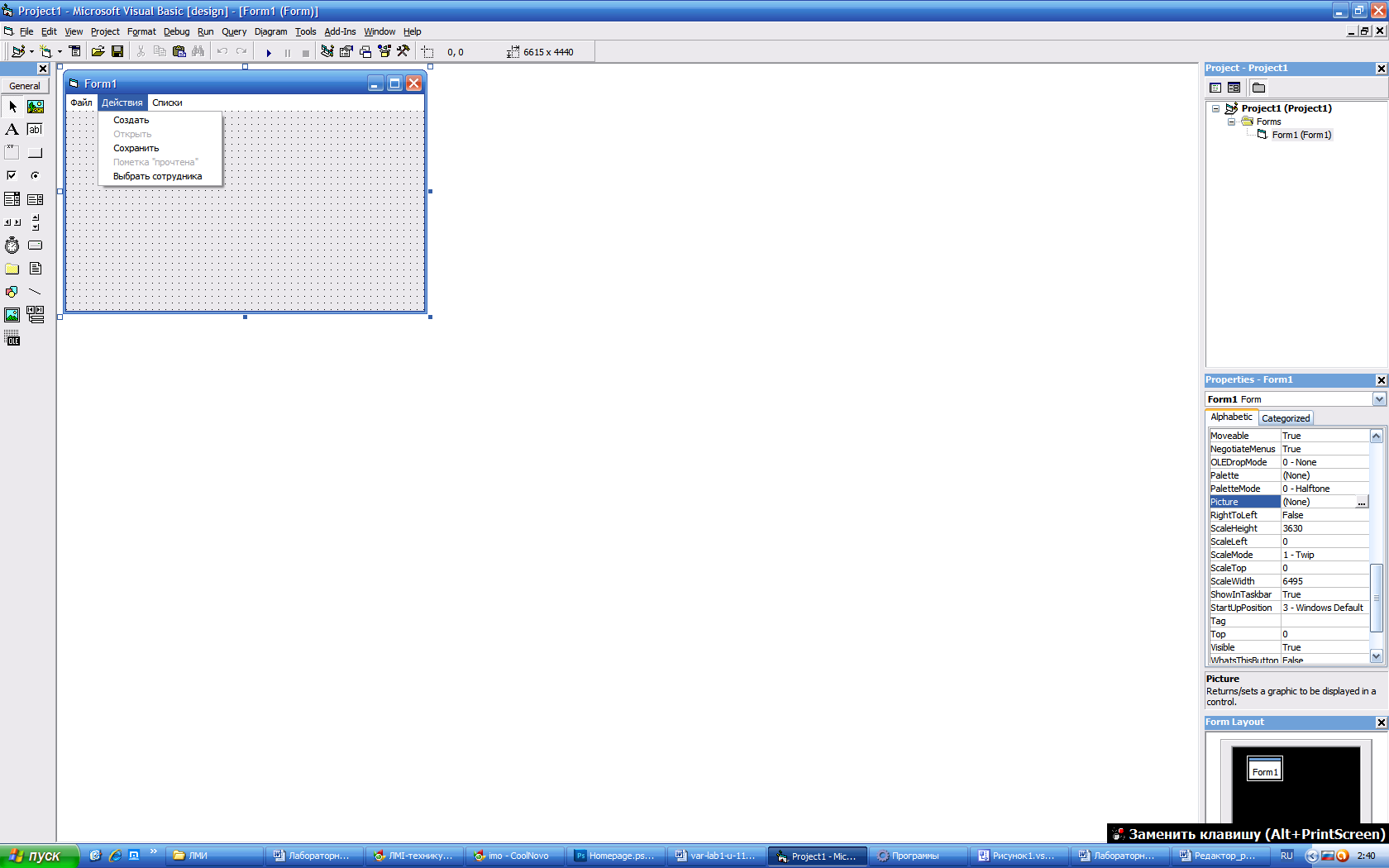Click the Save Project floppy disk icon
The height and width of the screenshot is (868, 1389).
click(x=117, y=51)
